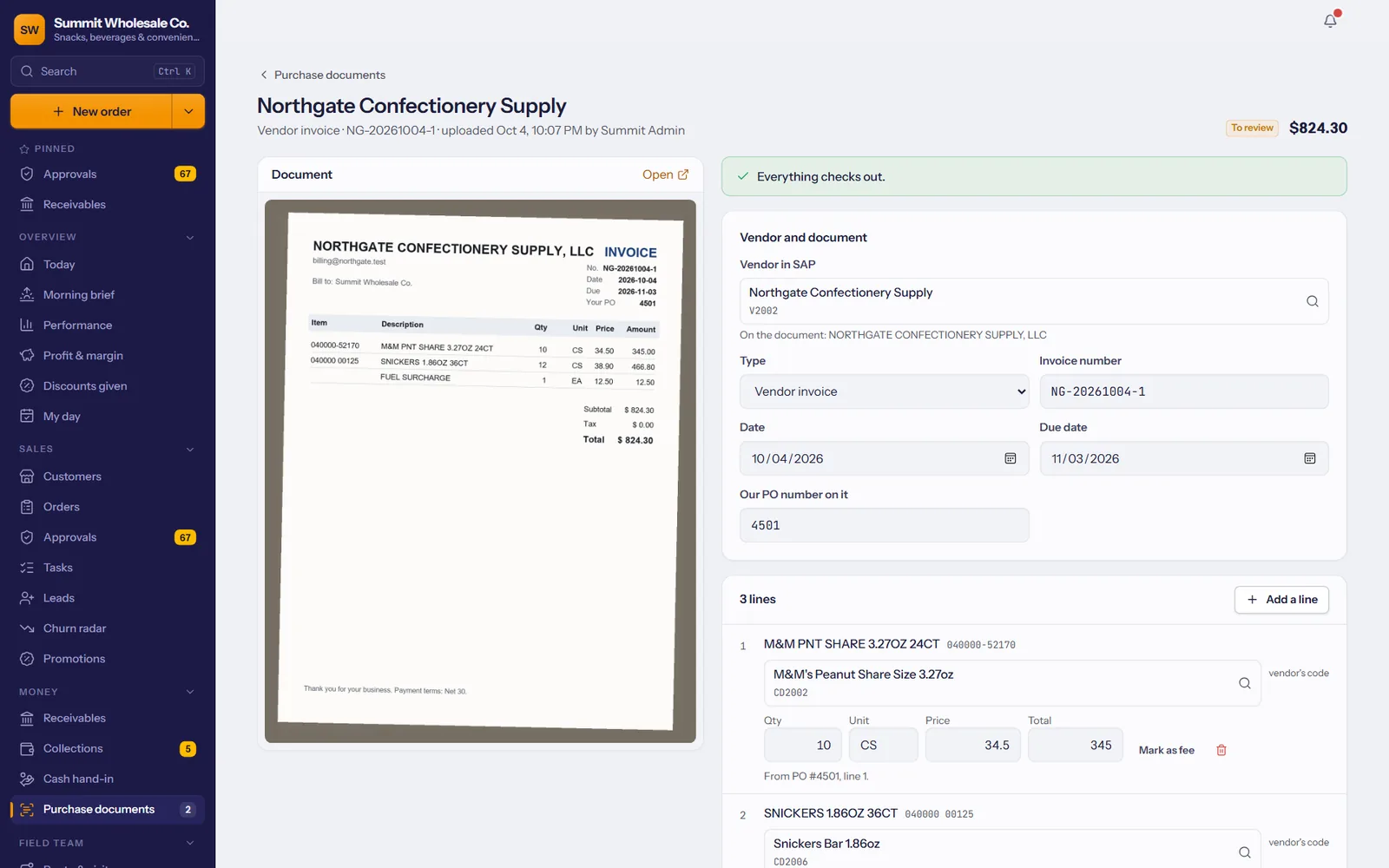Click the sidebar Search box
Image resolution: width=1389 pixels, height=868 pixels.
[108, 71]
